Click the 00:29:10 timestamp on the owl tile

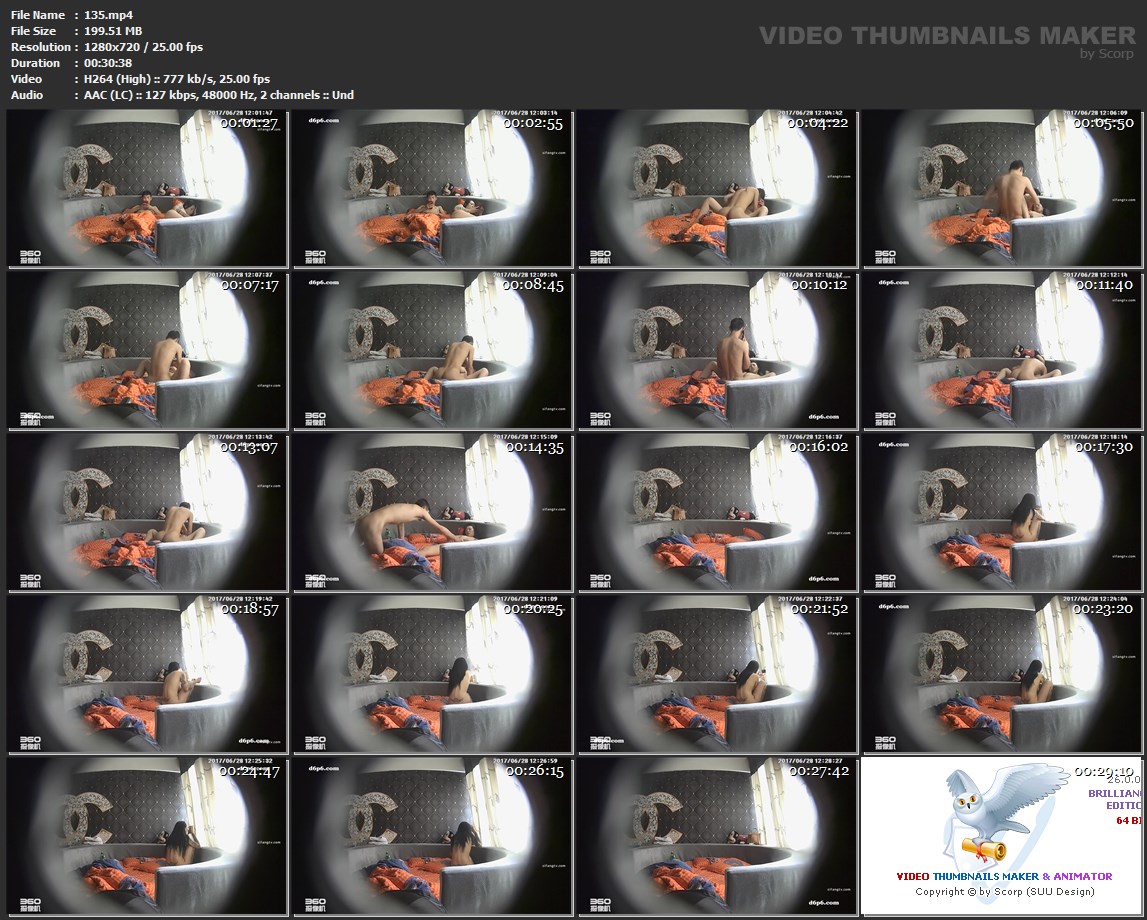(x=1104, y=772)
